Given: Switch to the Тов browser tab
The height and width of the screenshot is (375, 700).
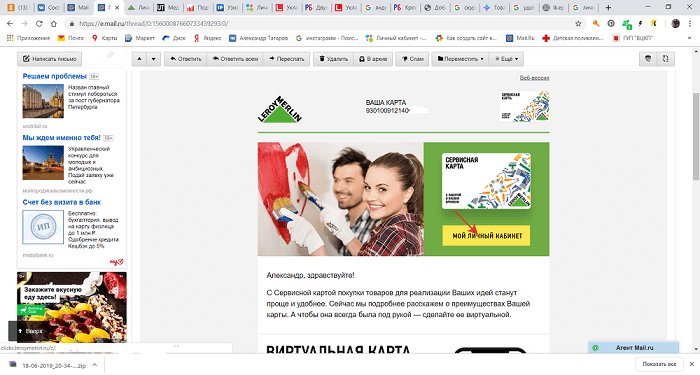Looking at the screenshot, I should coord(494,7).
